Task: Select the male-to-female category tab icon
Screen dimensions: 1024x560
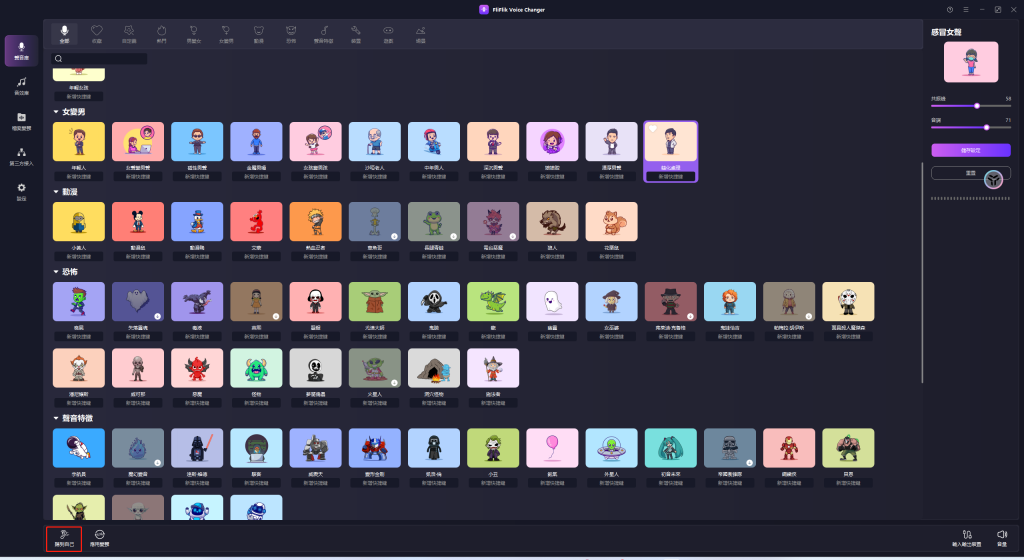Action: point(193,34)
